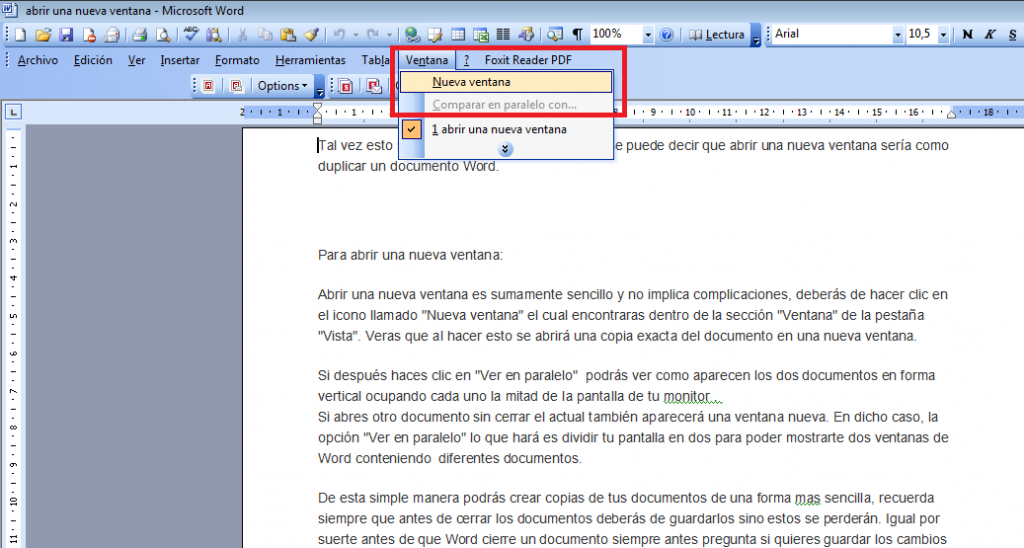Click the underlined word 'monitor' in the text

click(686, 396)
